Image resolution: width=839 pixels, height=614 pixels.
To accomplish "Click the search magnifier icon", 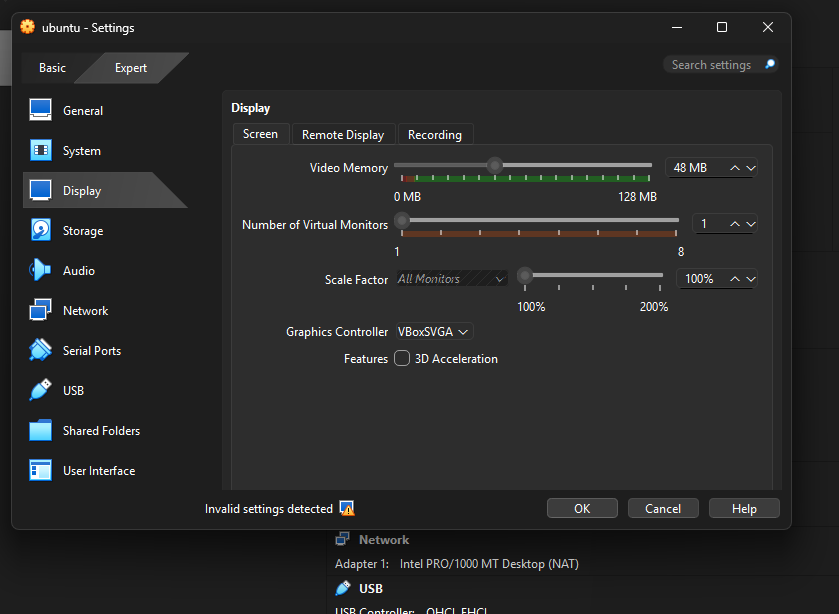I will (770, 64).
